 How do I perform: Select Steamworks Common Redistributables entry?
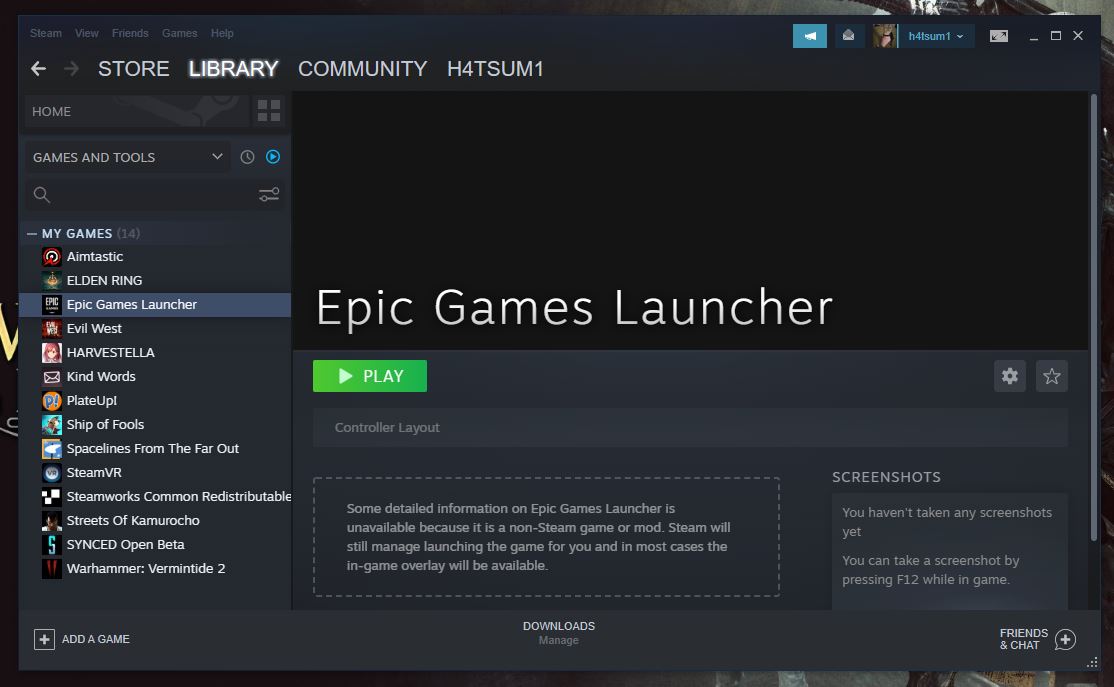156,497
